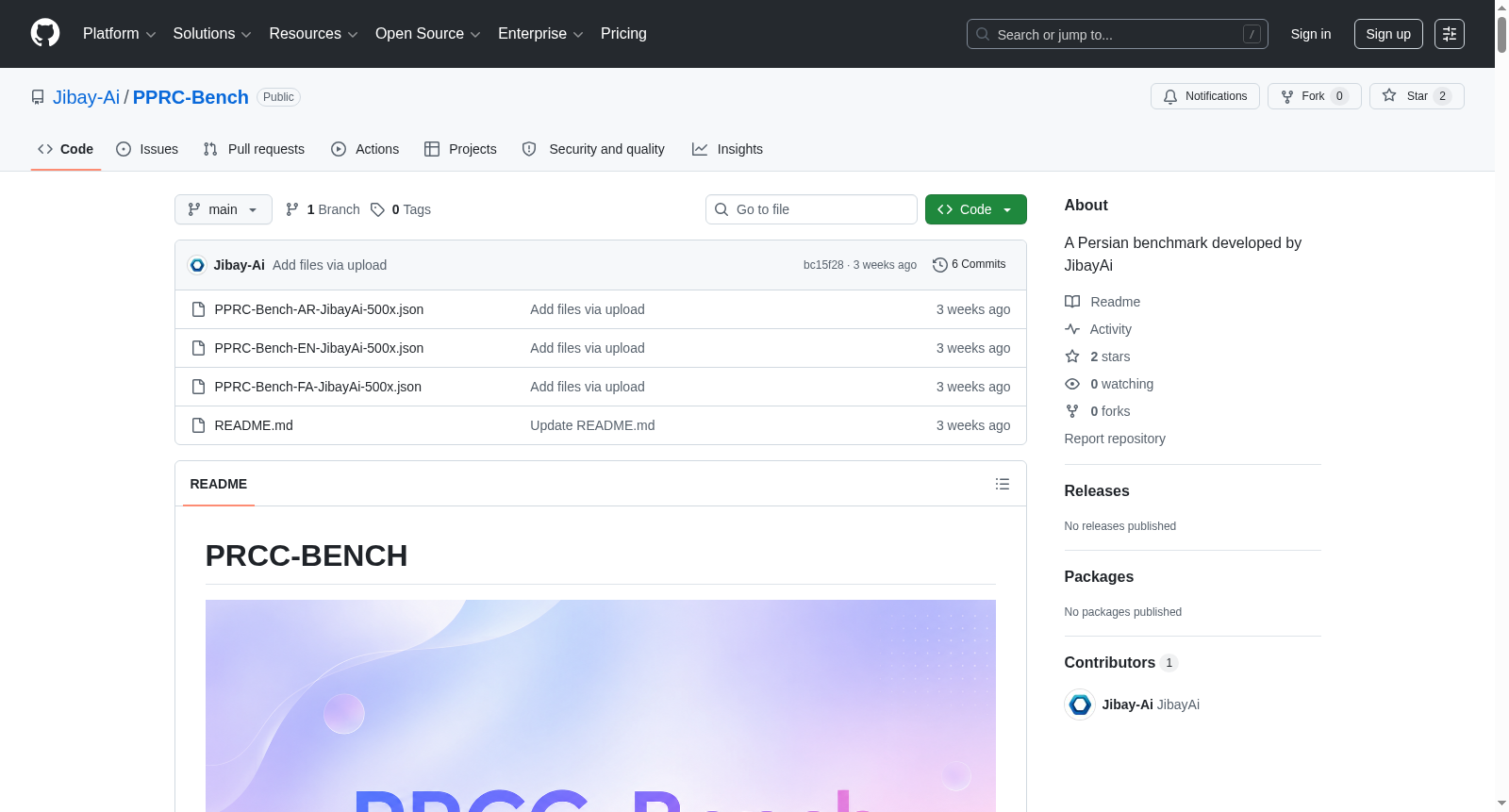Expand the Platform menu
Screen dimensions: 1509x812
(120, 34)
